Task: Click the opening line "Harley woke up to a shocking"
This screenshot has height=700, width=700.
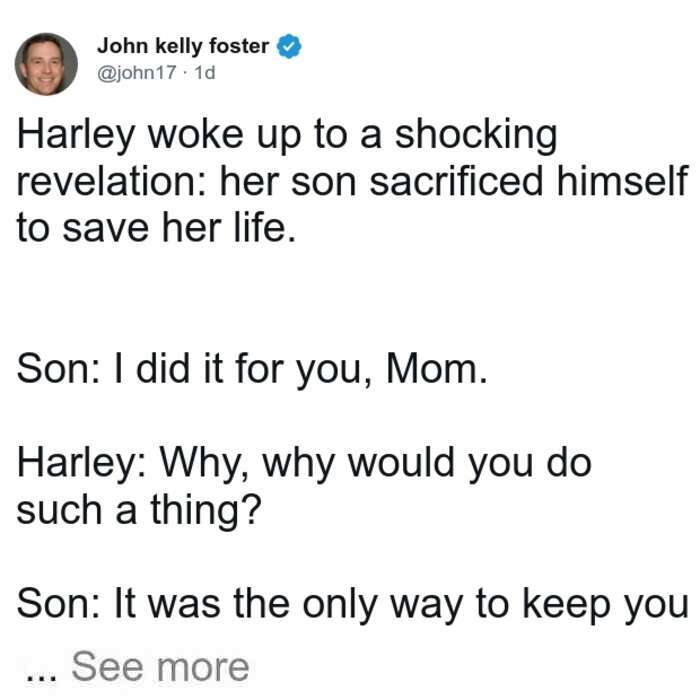Action: click(x=287, y=135)
